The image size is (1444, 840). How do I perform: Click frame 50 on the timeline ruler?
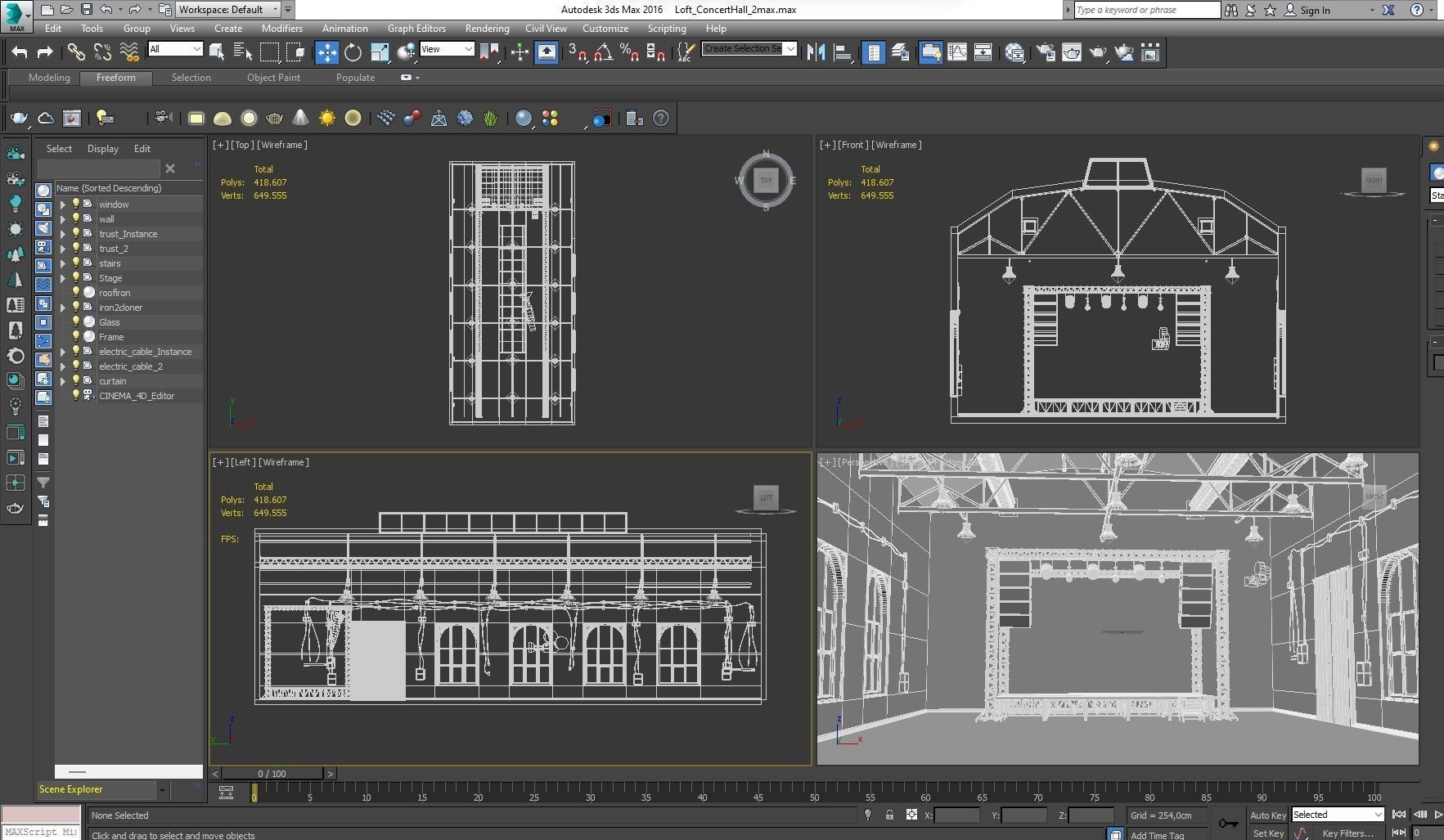pos(814,793)
